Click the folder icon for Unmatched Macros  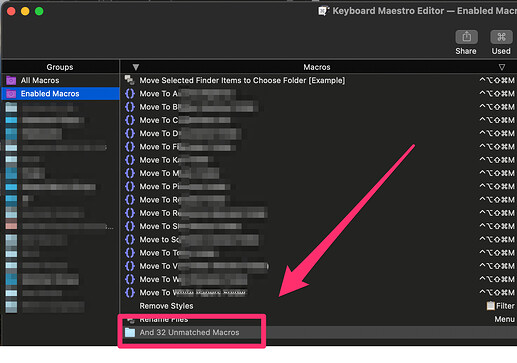tap(130, 332)
